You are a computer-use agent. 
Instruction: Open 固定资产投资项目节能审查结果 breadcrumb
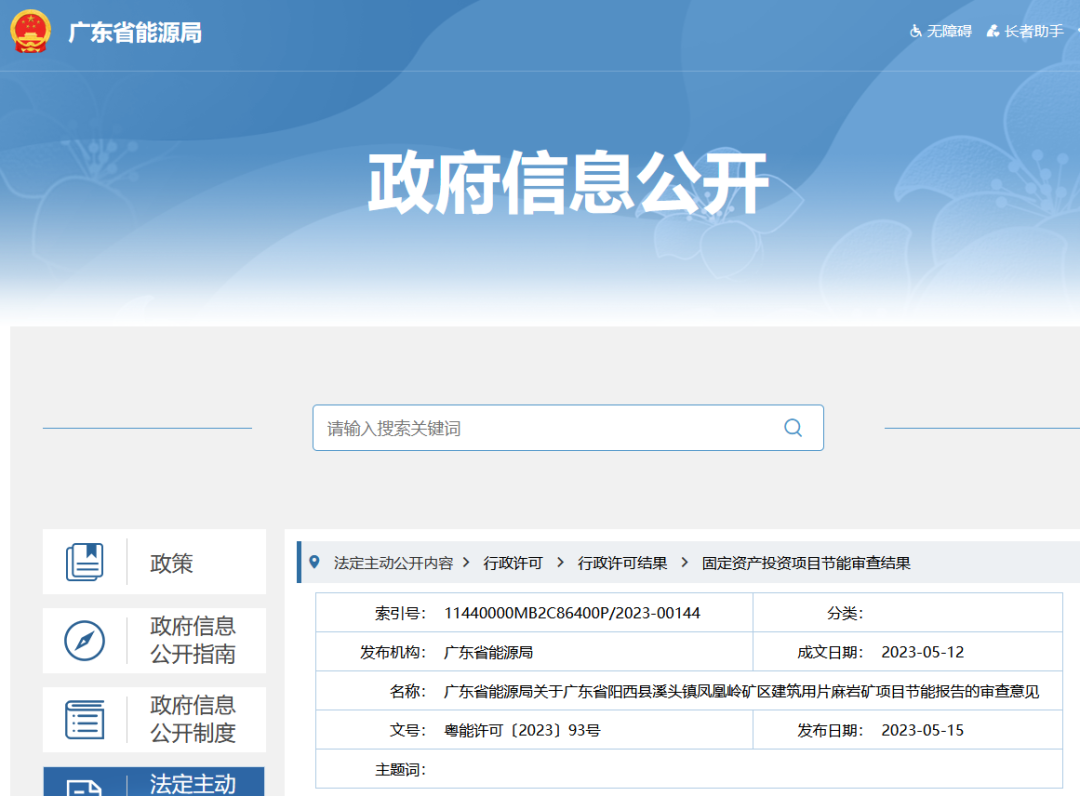point(806,563)
